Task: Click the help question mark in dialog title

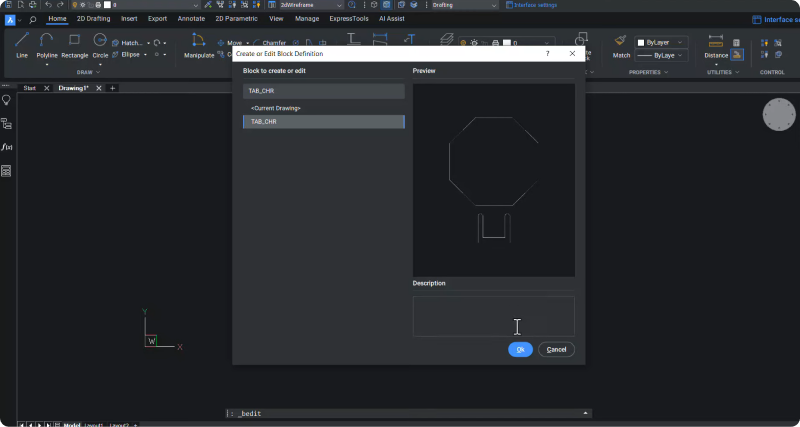Action: [x=547, y=54]
